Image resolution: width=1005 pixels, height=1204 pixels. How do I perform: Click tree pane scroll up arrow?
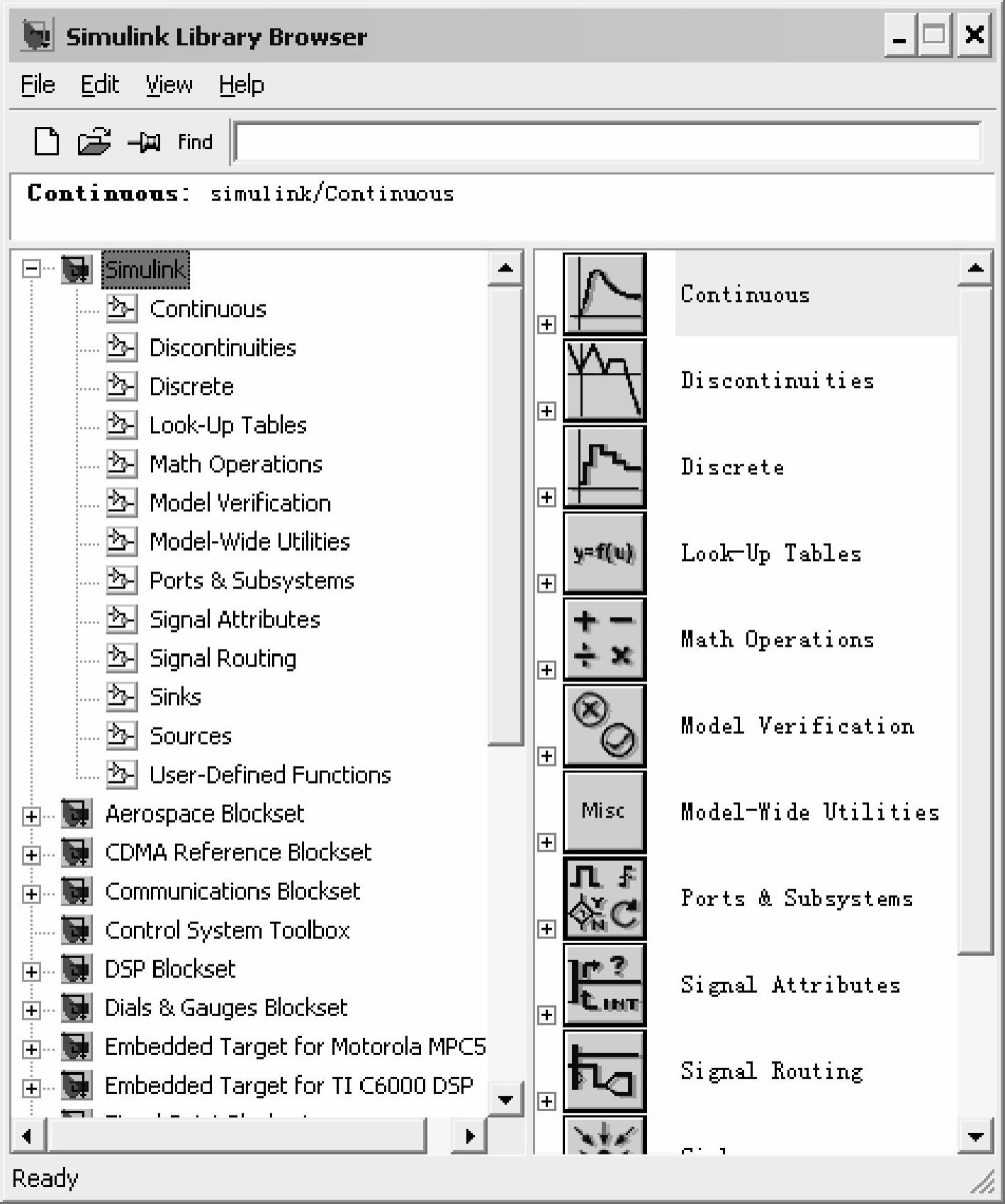(x=505, y=268)
